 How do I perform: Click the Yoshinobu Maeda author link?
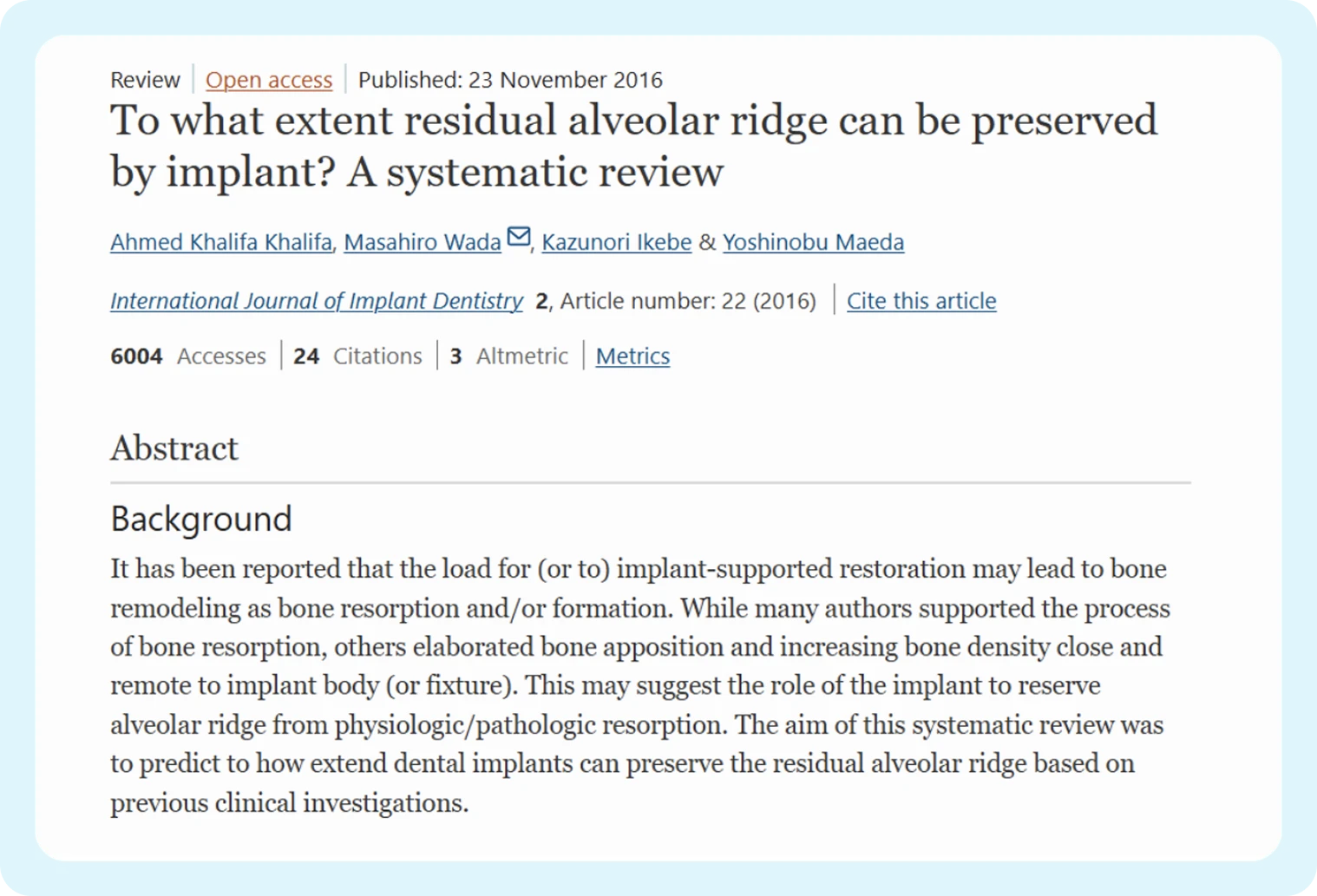click(813, 242)
